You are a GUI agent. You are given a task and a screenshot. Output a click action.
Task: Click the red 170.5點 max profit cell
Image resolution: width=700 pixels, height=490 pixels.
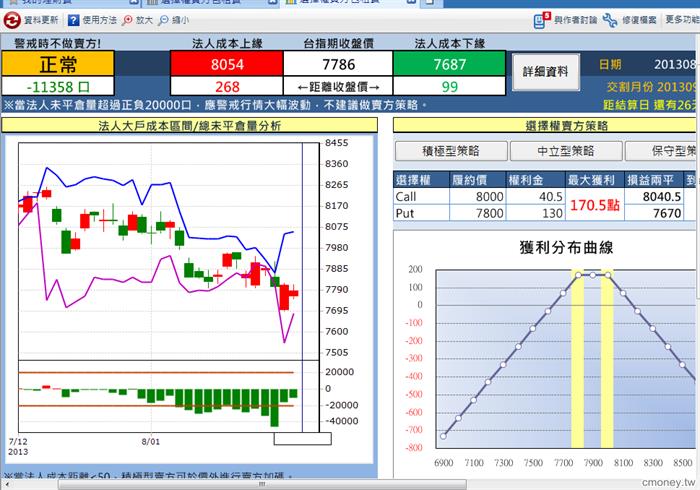(594, 205)
